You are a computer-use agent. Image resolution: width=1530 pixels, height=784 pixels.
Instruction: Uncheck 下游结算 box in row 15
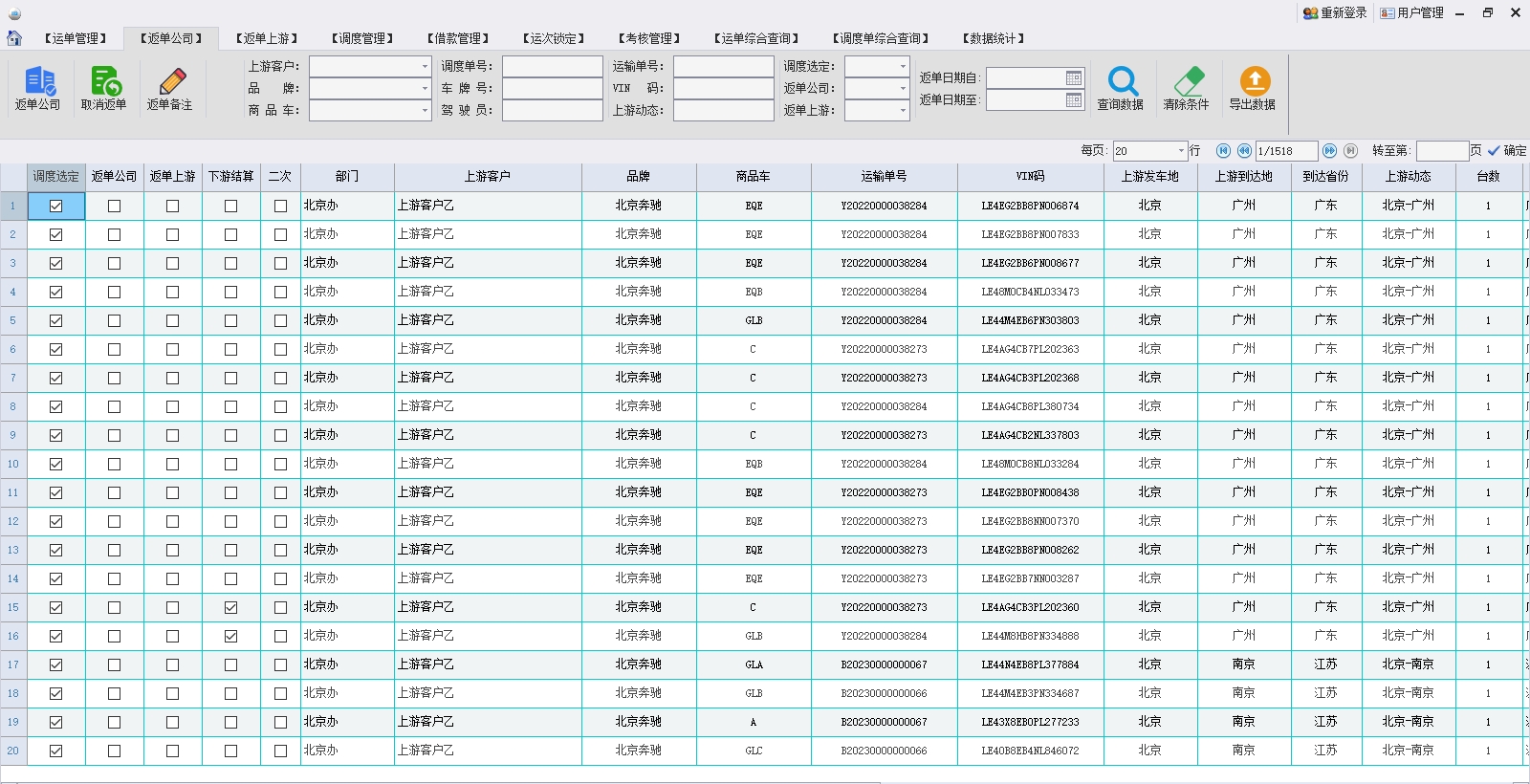point(230,607)
